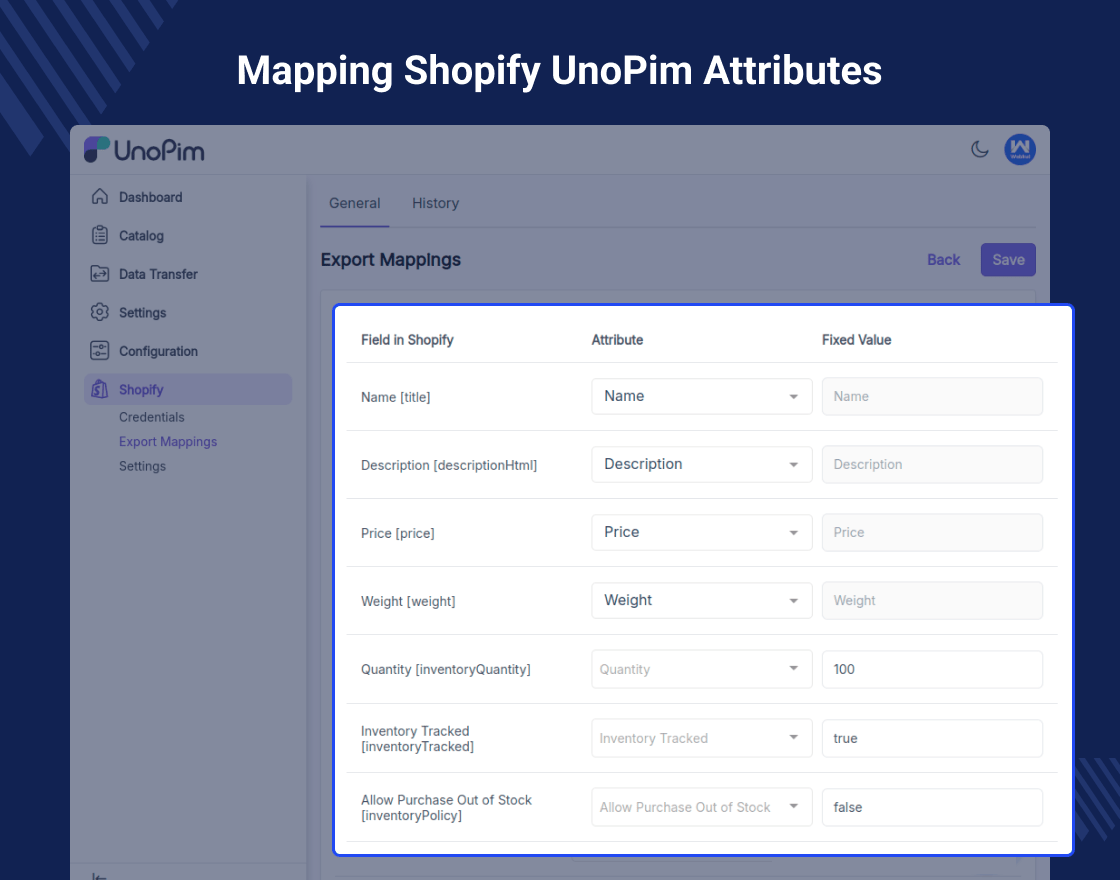The image size is (1120, 880).
Task: Switch to the History tab
Action: (435, 203)
